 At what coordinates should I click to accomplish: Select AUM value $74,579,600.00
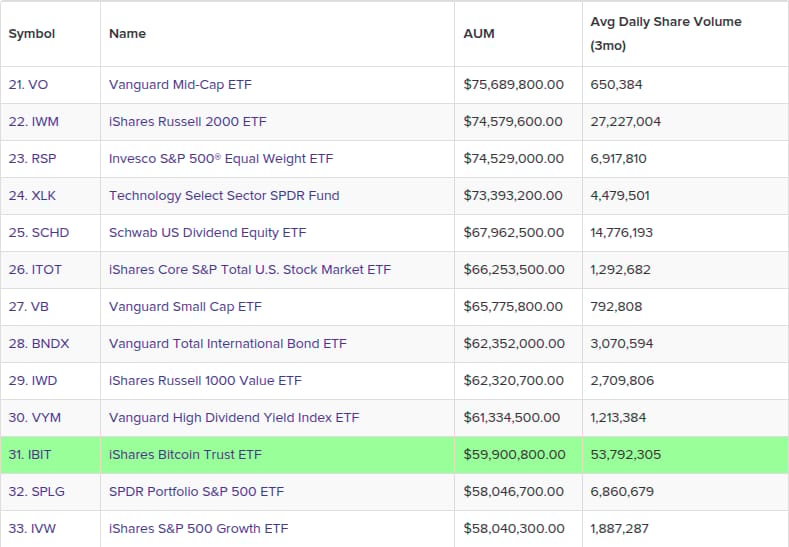pyautogui.click(x=513, y=122)
